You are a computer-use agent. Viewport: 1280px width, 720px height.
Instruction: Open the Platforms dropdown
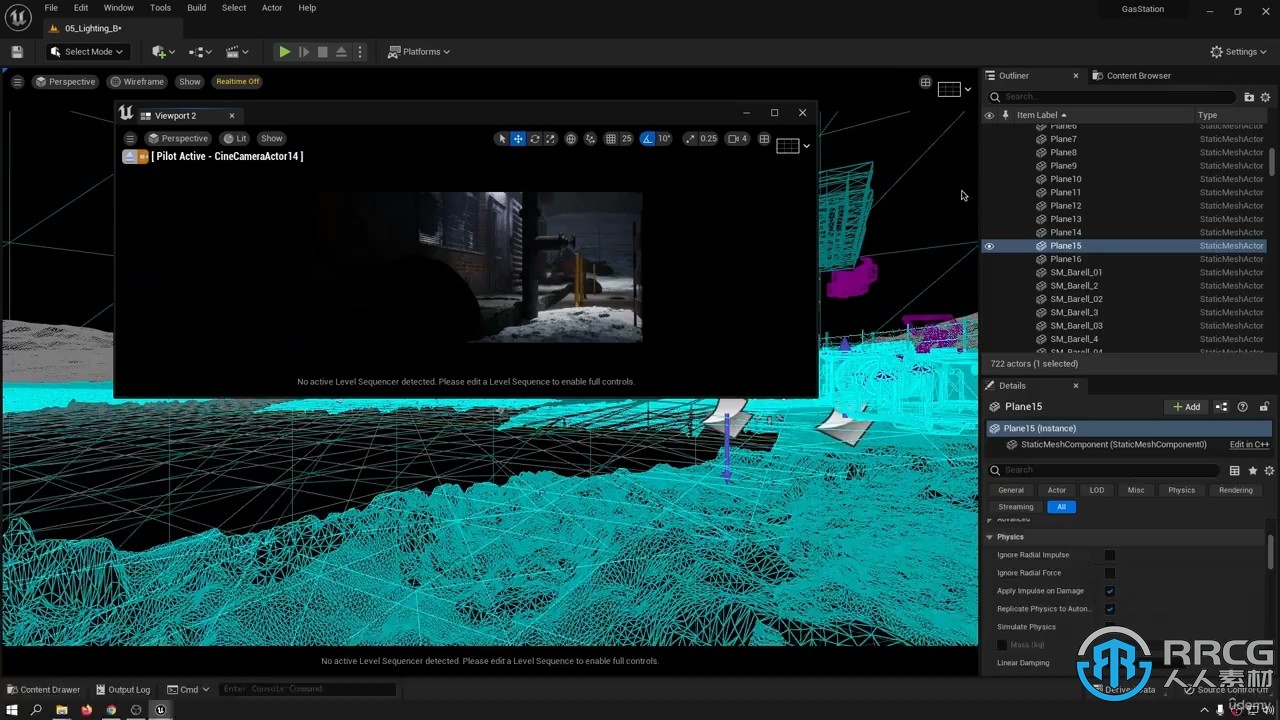[x=419, y=52]
